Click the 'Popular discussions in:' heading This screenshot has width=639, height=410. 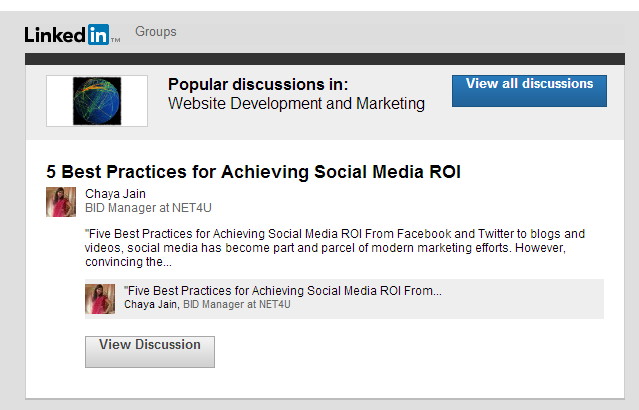tap(258, 85)
